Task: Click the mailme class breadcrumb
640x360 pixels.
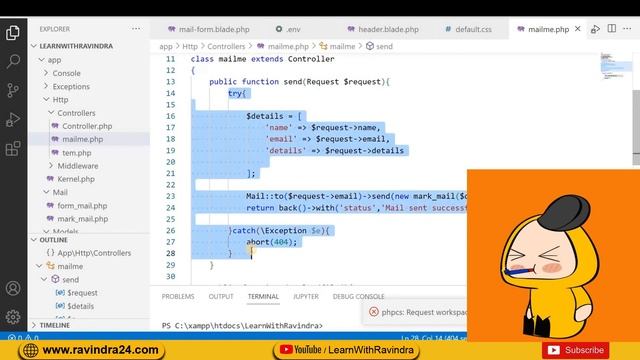Action: pos(342,47)
